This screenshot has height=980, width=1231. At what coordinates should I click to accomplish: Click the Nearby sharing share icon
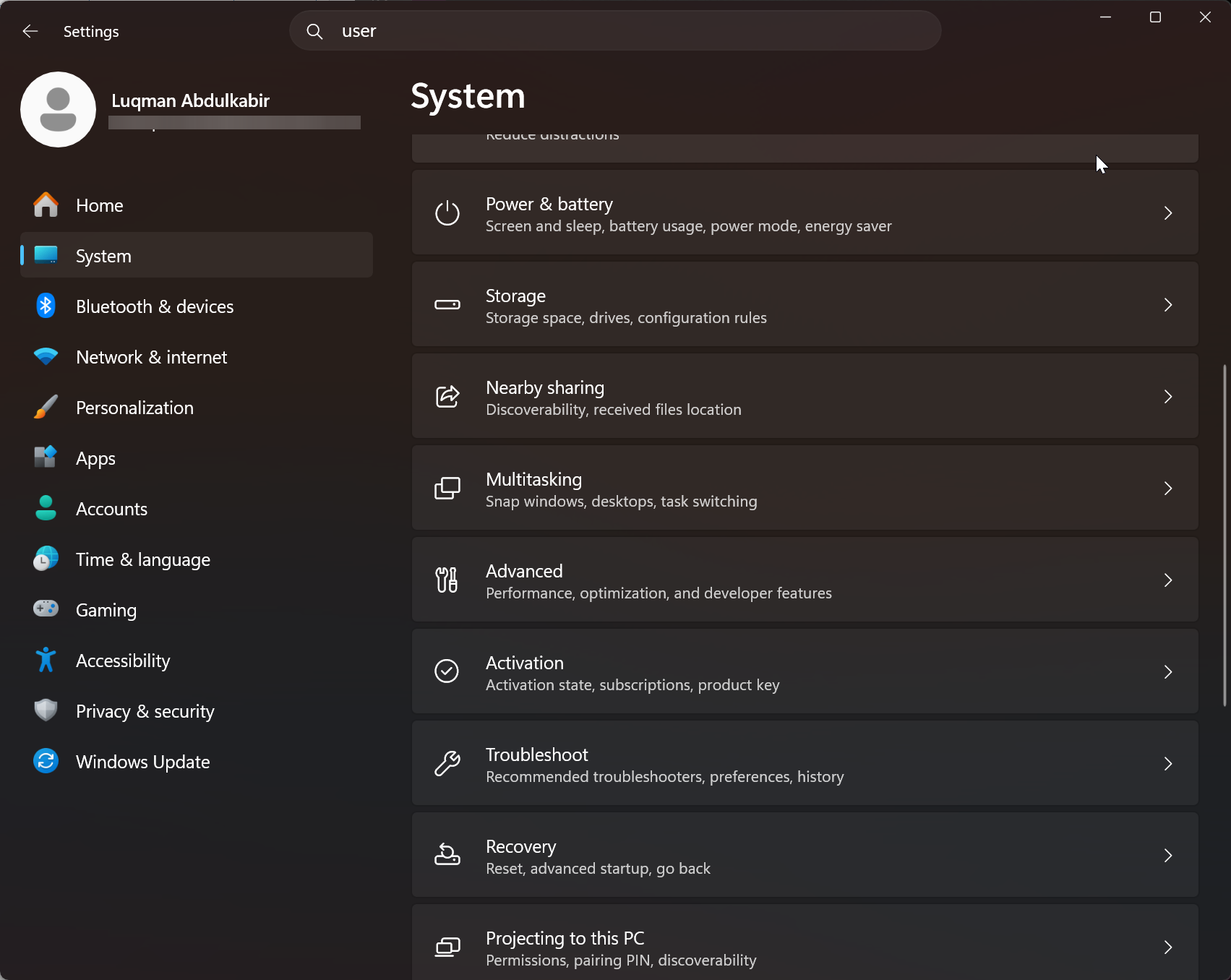click(447, 396)
